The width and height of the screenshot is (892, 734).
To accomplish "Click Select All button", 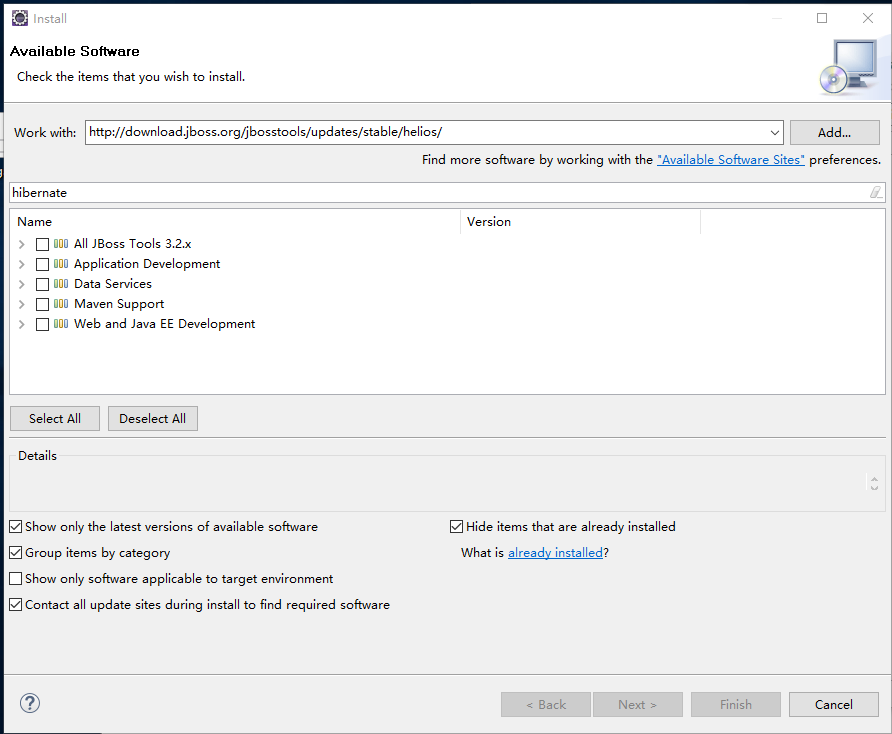I will tap(55, 419).
